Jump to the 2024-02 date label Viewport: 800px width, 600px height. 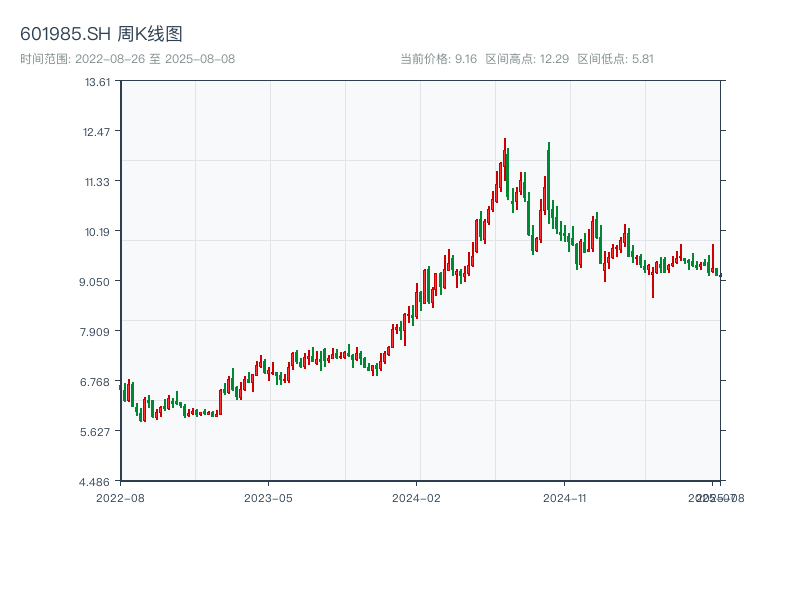[417, 497]
